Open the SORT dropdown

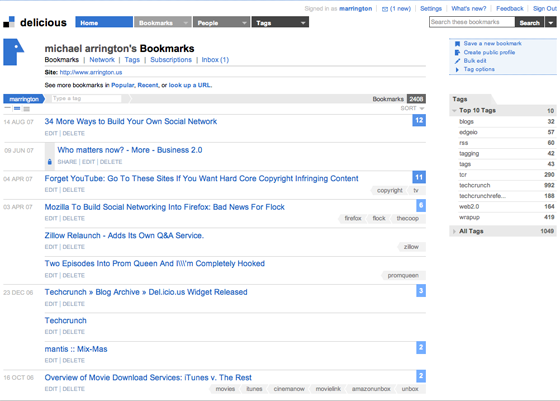(x=412, y=108)
